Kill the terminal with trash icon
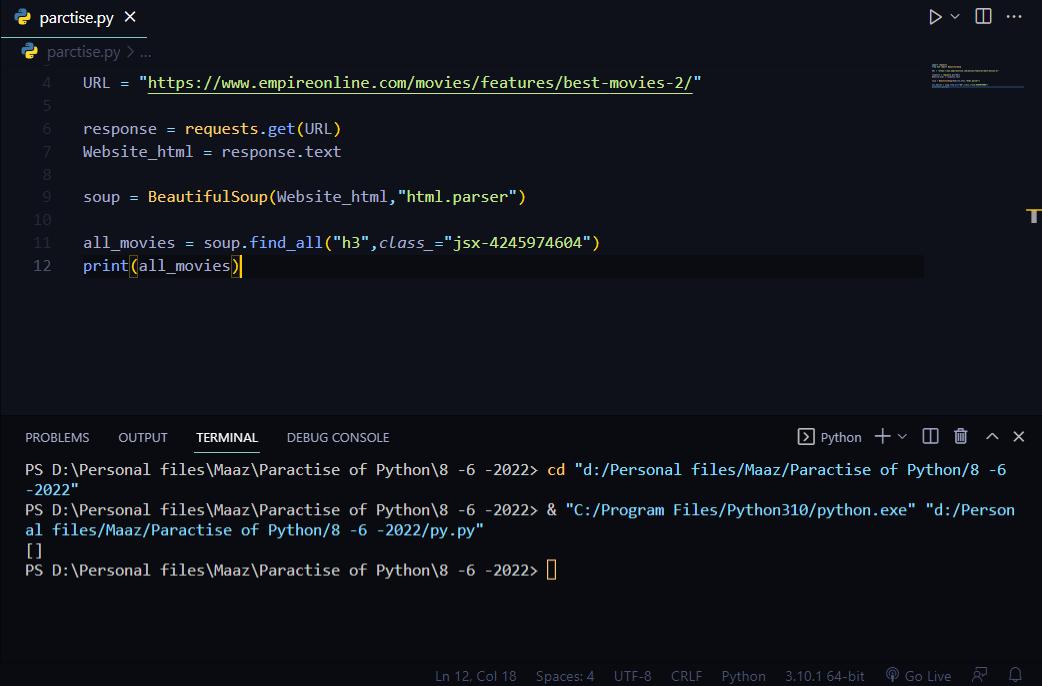The width and height of the screenshot is (1042, 686). tap(961, 437)
